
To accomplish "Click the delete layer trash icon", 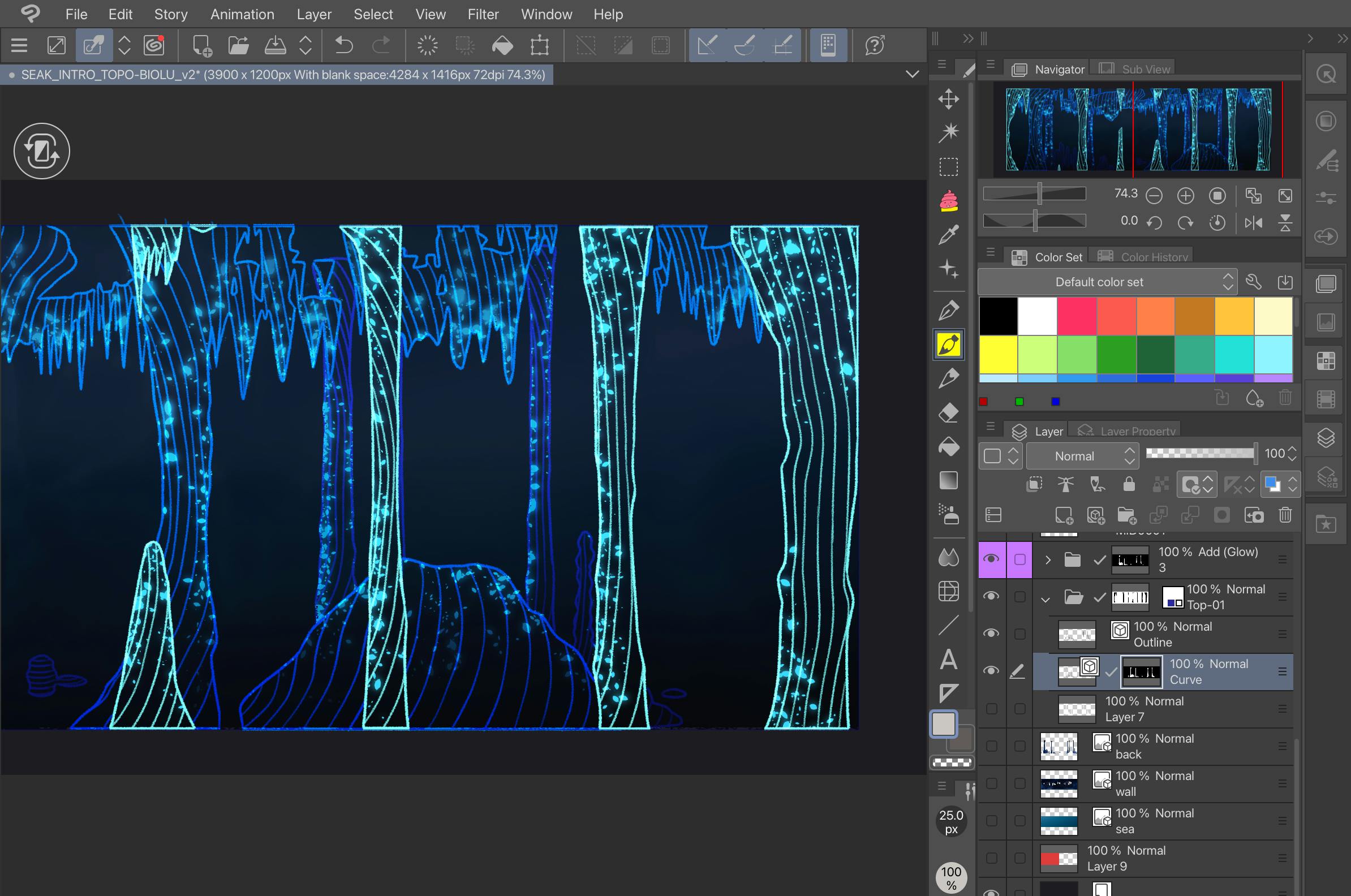I will click(x=1285, y=515).
